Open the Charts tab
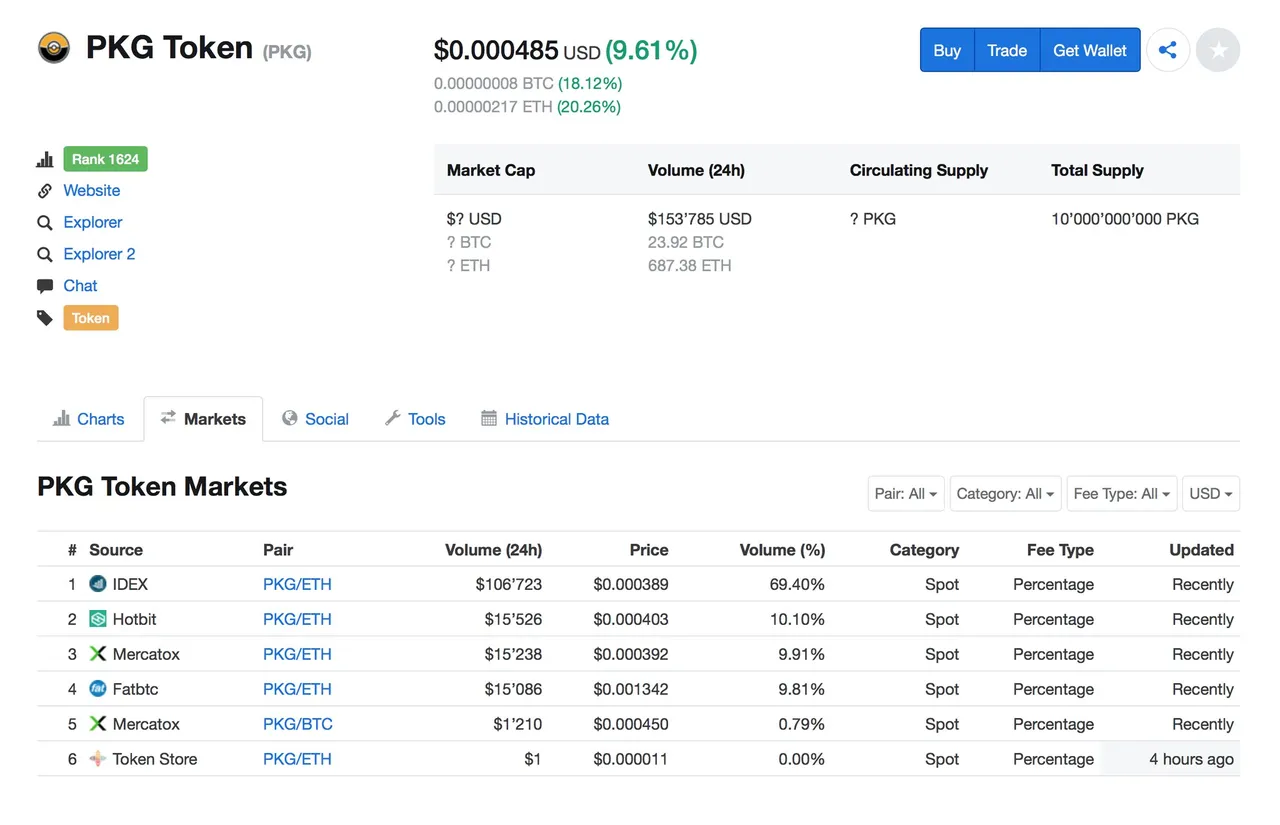This screenshot has height=825, width=1280. pyautogui.click(x=89, y=419)
